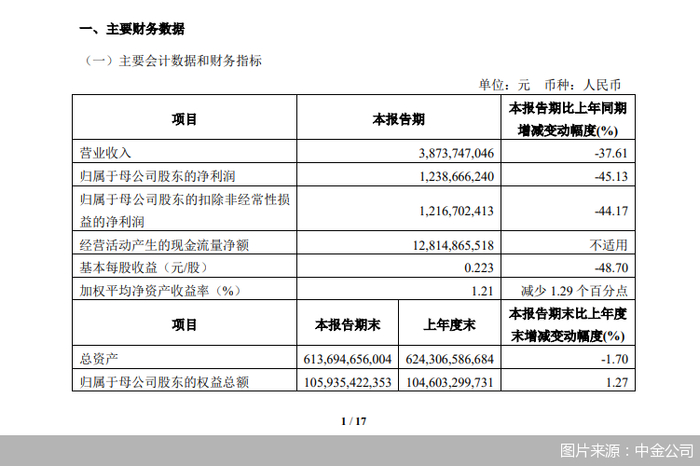Click the value 1.21

[x=483, y=291]
